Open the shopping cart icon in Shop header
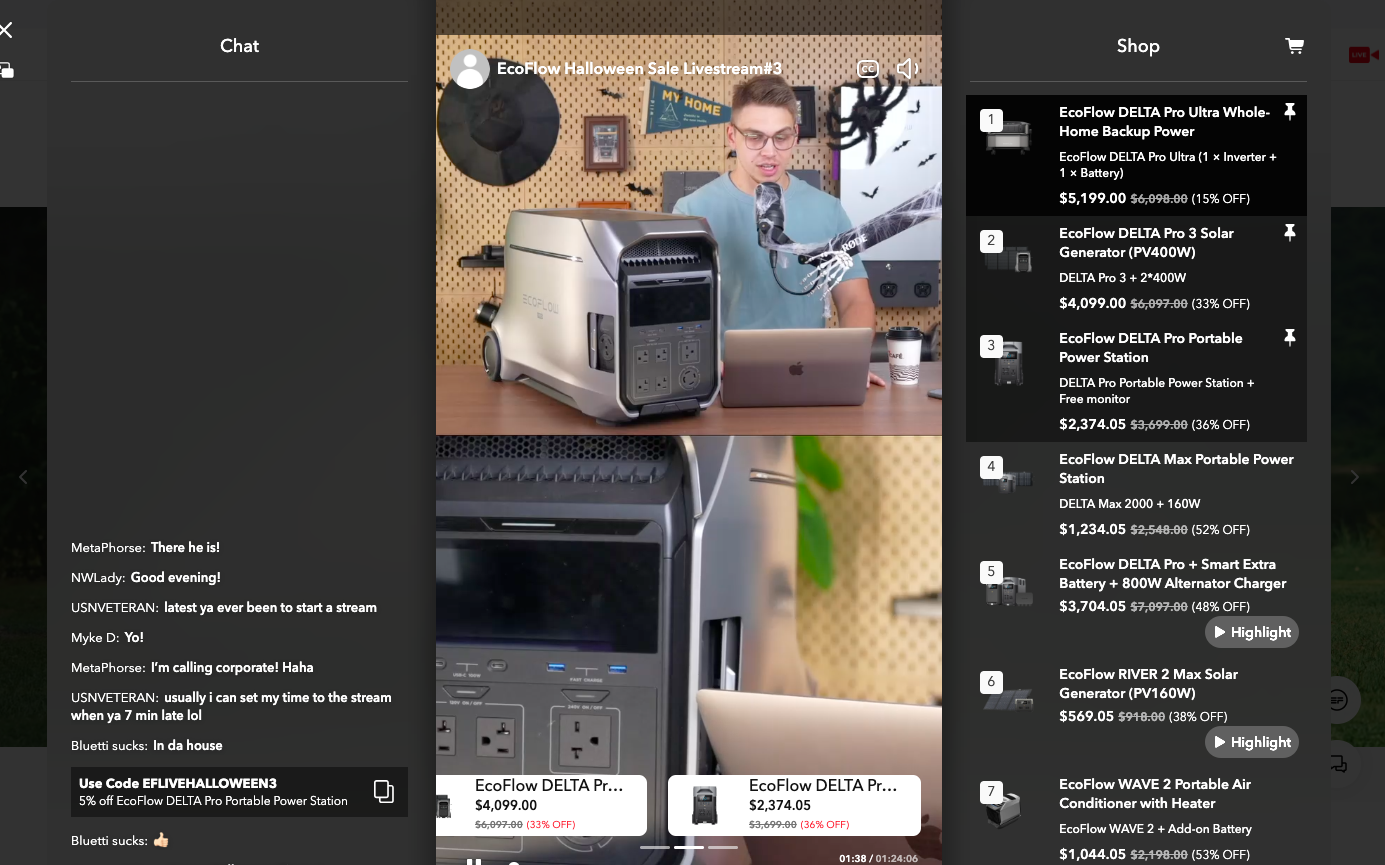 (x=1294, y=46)
